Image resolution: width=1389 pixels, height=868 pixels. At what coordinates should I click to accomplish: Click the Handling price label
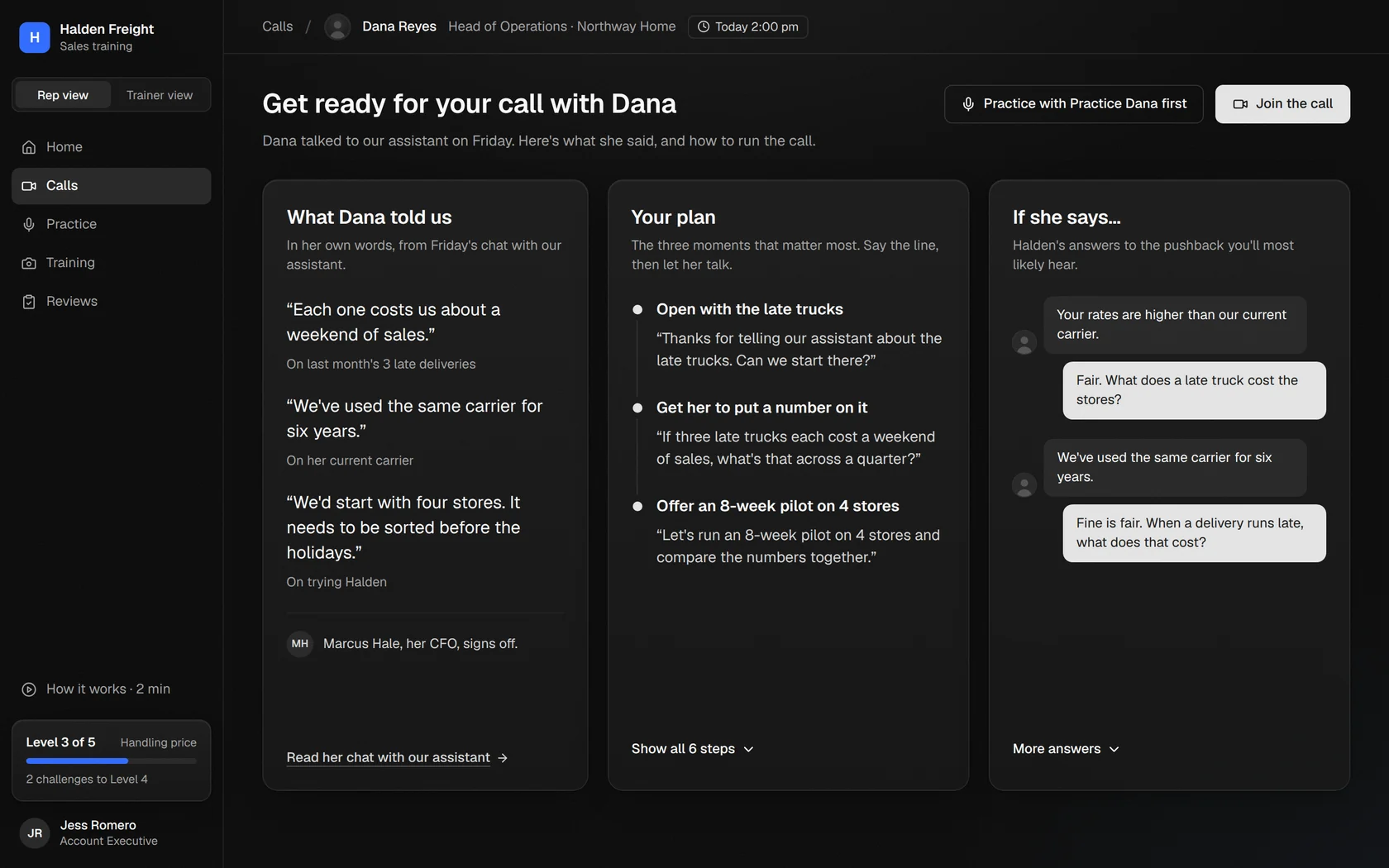tap(159, 743)
